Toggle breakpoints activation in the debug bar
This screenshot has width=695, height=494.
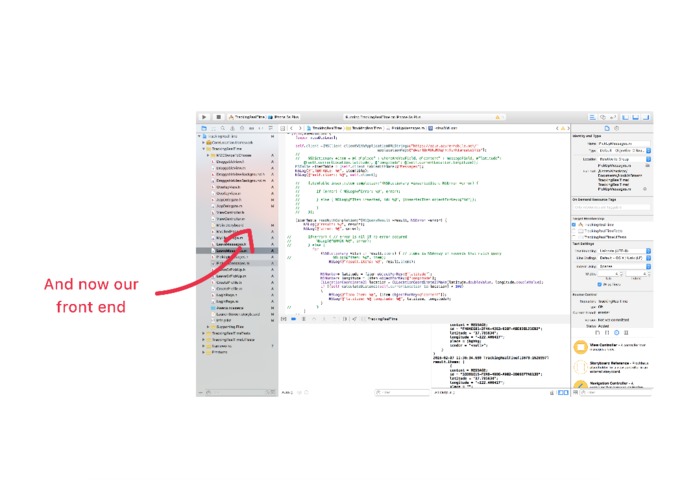[293, 319]
